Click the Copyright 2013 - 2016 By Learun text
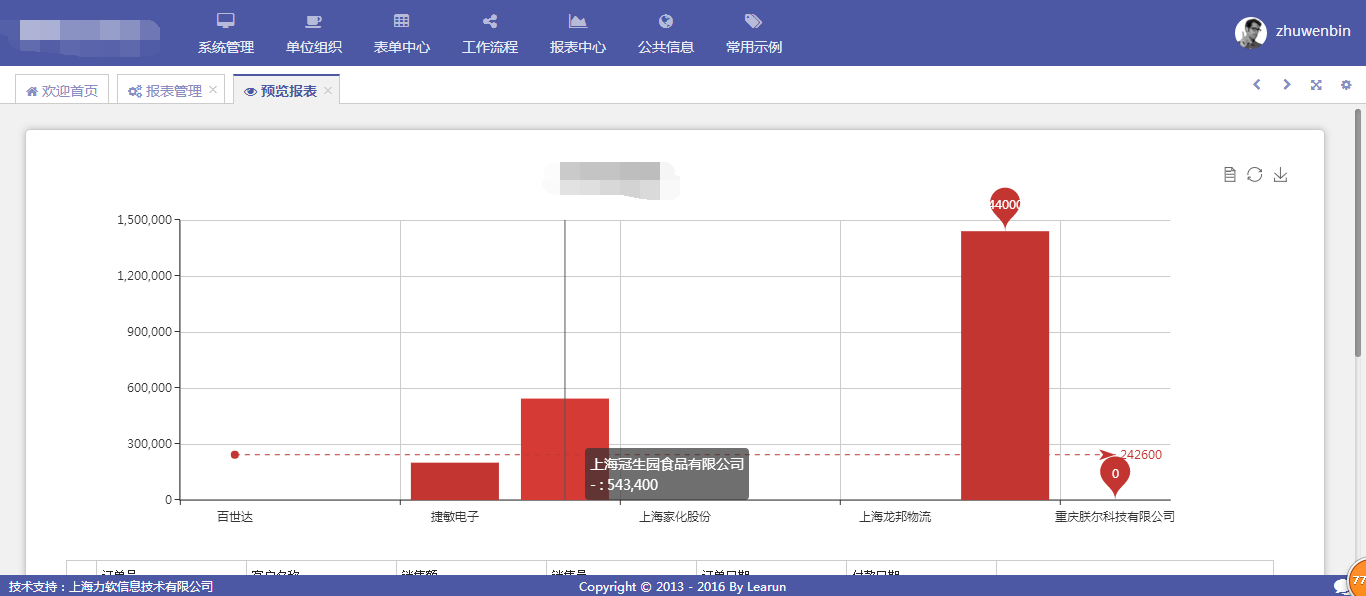This screenshot has width=1366, height=596. (682, 587)
